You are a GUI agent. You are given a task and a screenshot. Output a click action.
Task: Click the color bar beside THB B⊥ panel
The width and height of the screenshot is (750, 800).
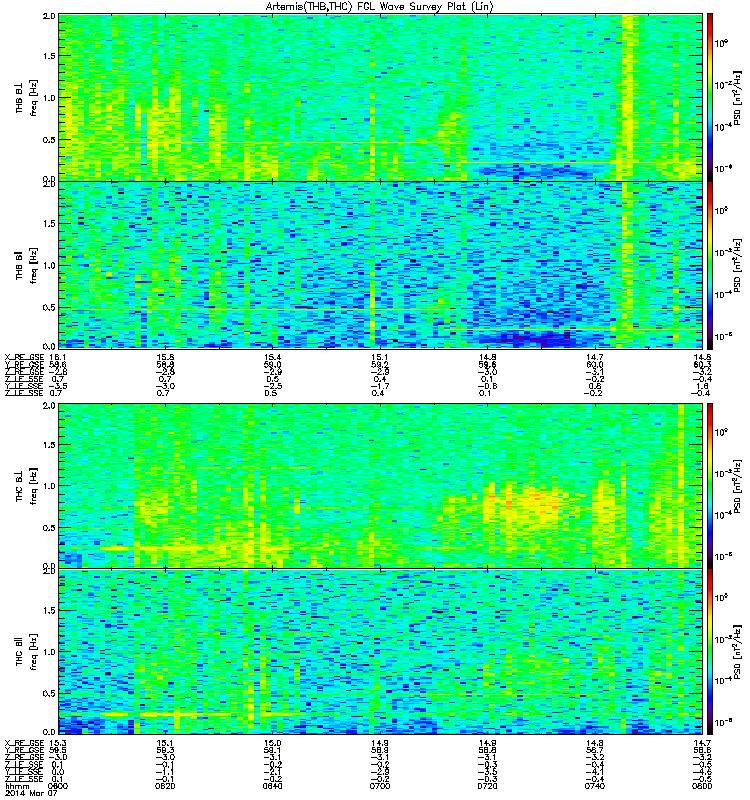click(710, 97)
